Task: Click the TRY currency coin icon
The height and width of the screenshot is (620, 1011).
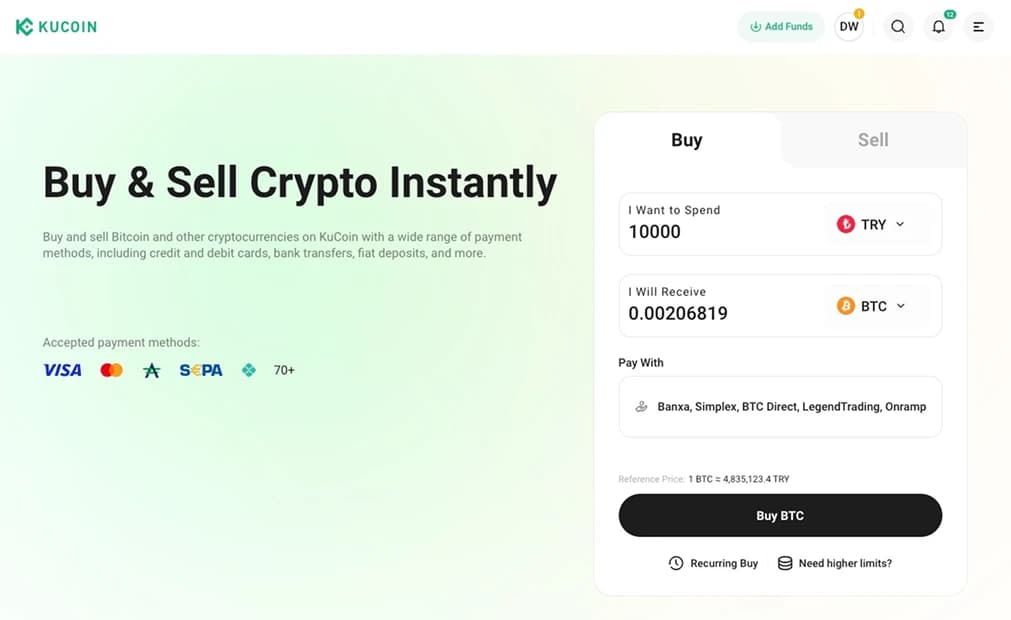Action: (846, 224)
